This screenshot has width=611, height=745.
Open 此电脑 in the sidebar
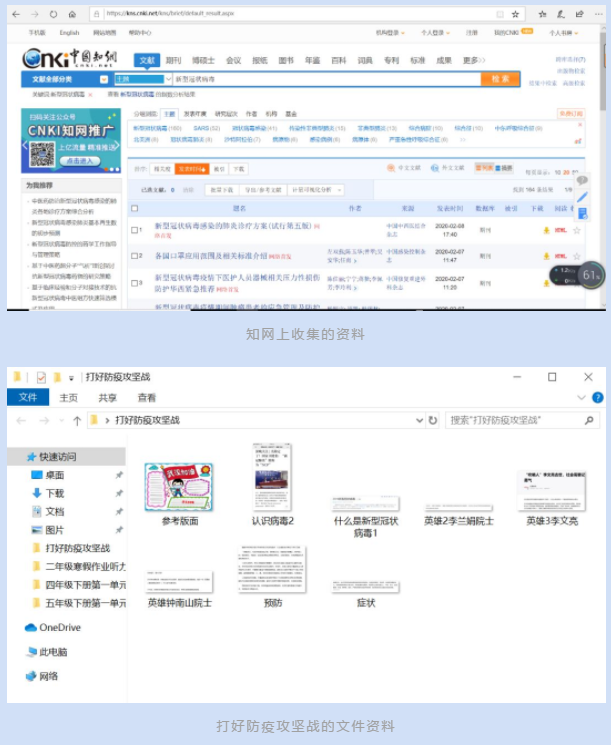(53, 652)
